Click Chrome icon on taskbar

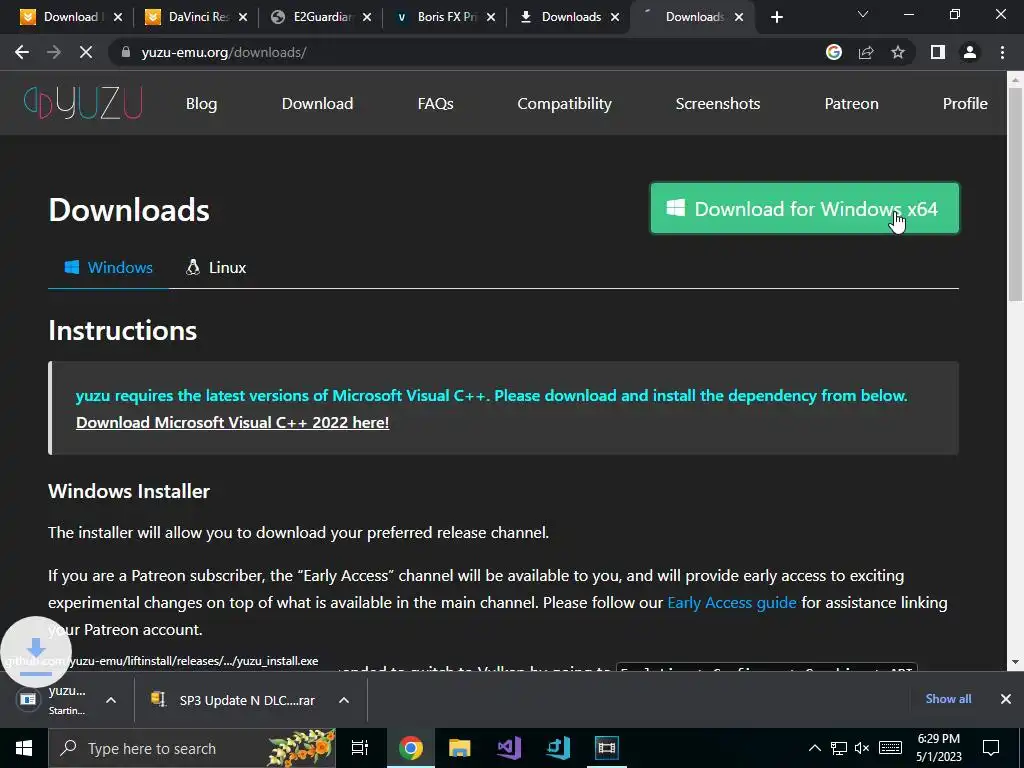click(411, 748)
